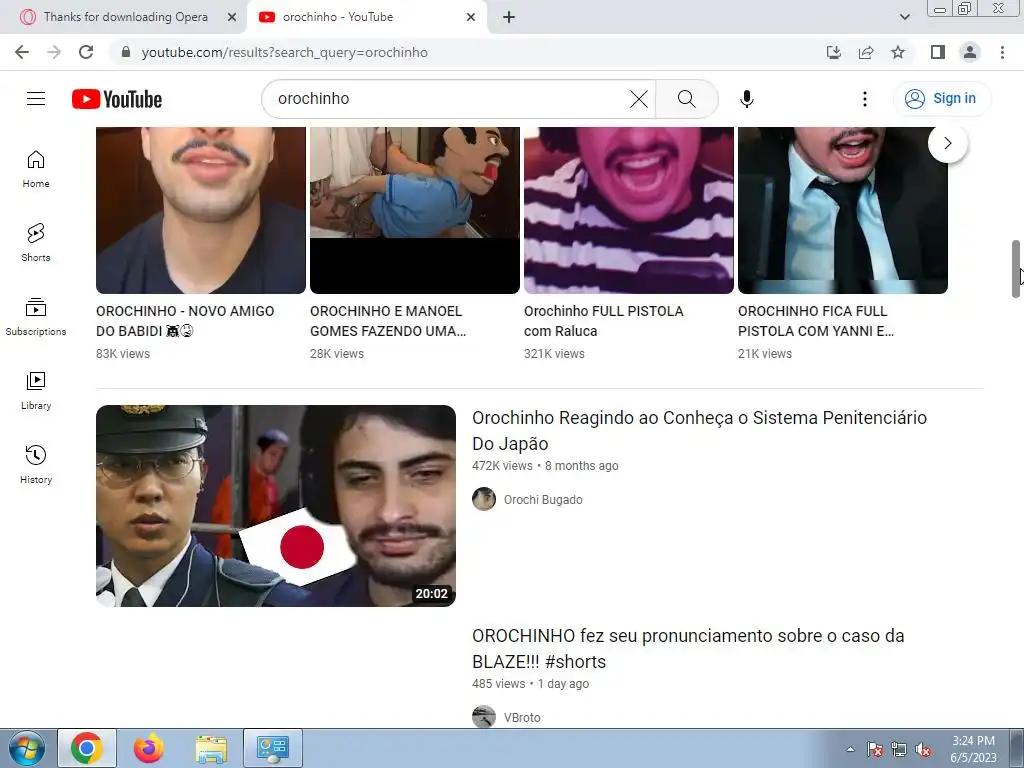Go to the YouTube logo homepage
This screenshot has height=768, width=1024.
click(x=117, y=99)
